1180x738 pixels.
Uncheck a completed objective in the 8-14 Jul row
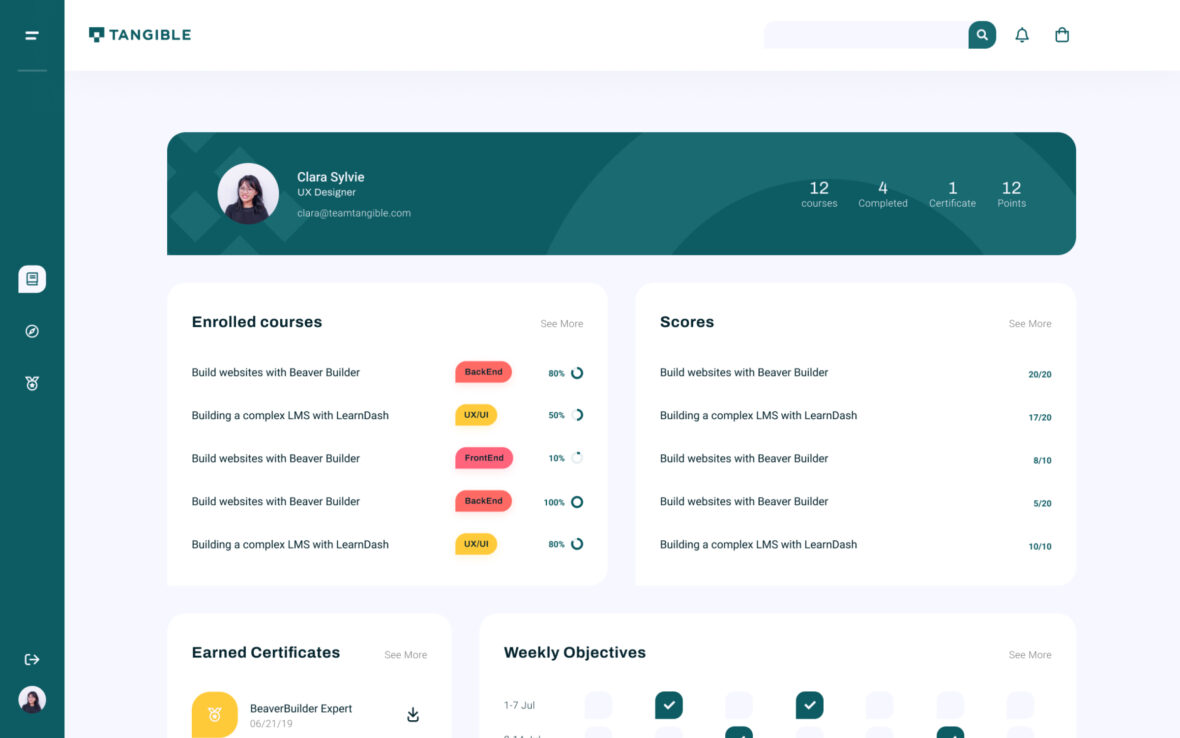(x=739, y=733)
